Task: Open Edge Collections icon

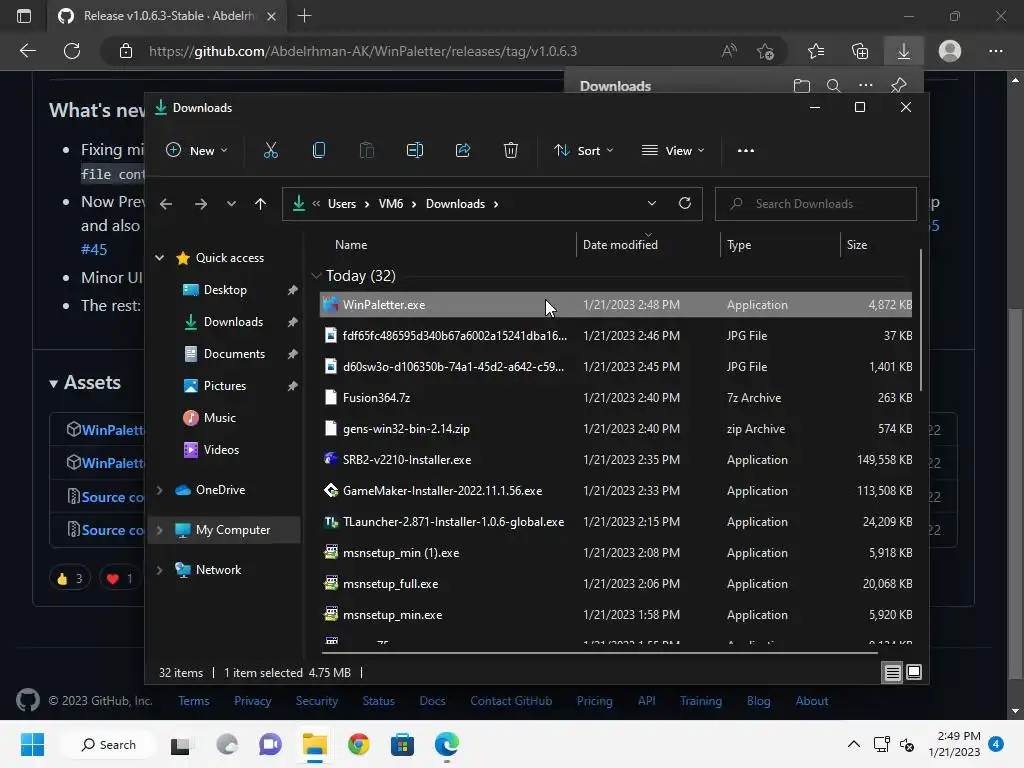Action: click(860, 51)
